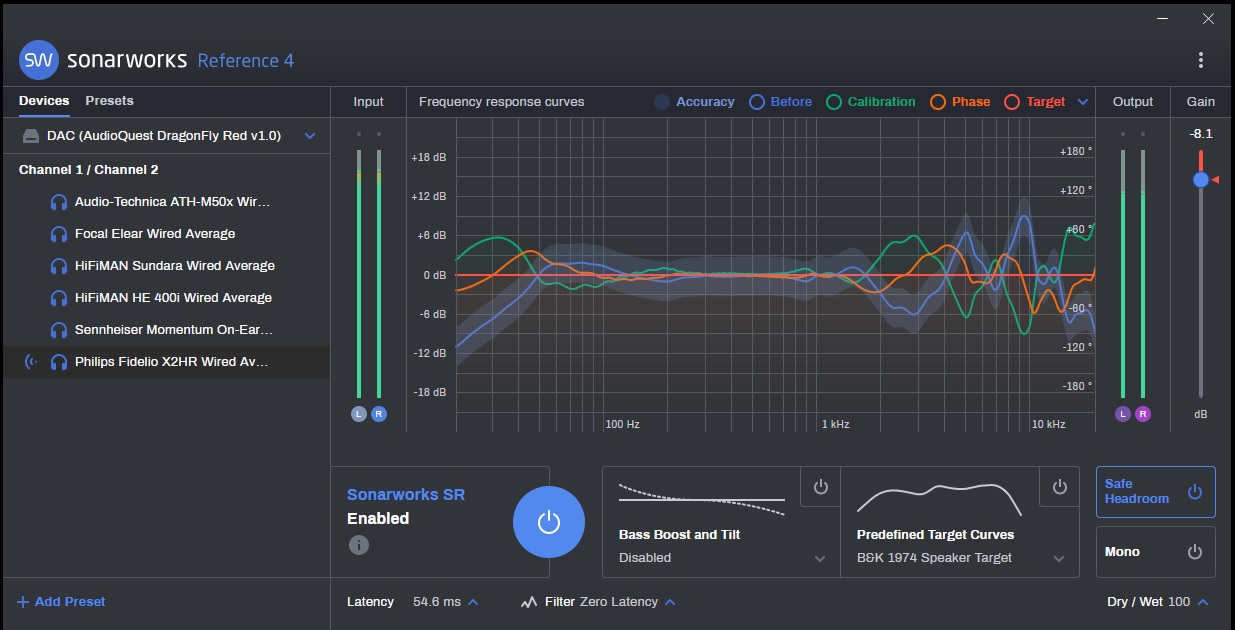Viewport: 1235px width, 630px height.
Task: Select HiFiMAN HE 400i Wired Average profile
Action: click(x=165, y=298)
